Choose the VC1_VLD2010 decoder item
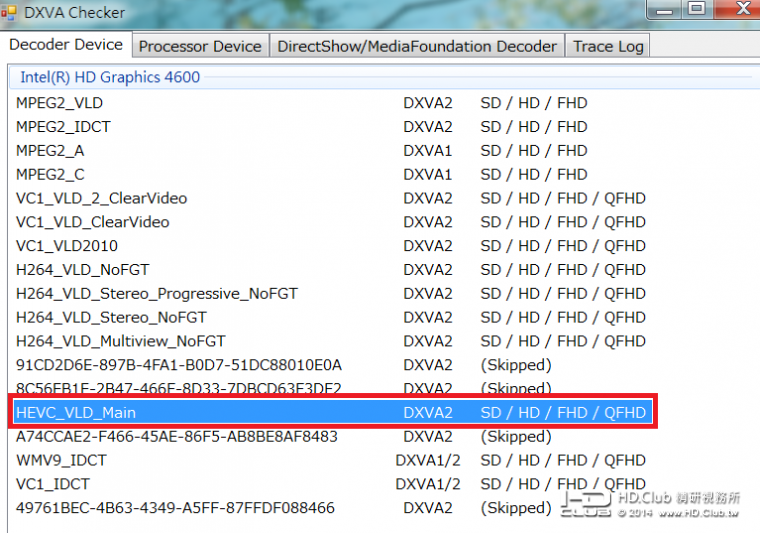Image resolution: width=760 pixels, height=533 pixels. [x=66, y=246]
